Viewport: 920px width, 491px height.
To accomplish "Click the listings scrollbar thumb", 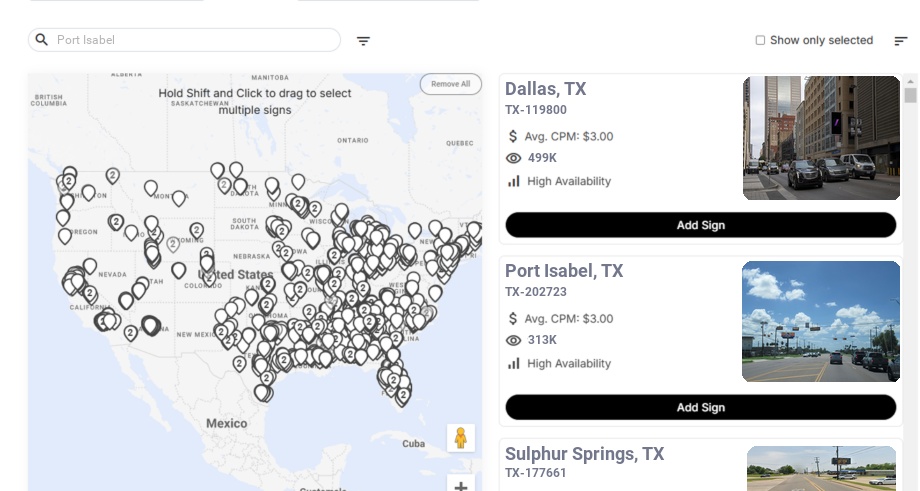I will pos(910,95).
